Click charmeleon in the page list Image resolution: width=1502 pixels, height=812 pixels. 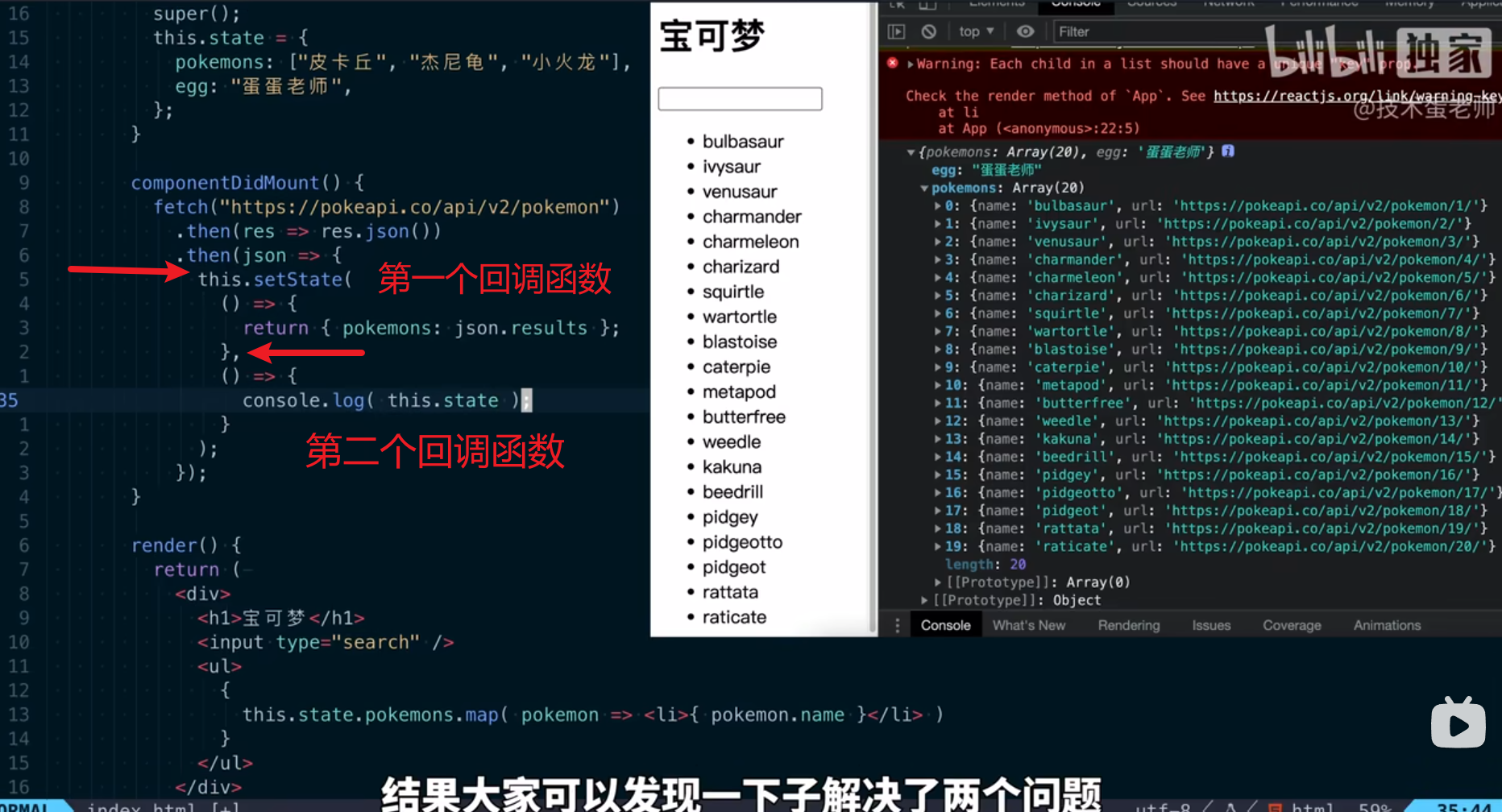pyautogui.click(x=751, y=242)
